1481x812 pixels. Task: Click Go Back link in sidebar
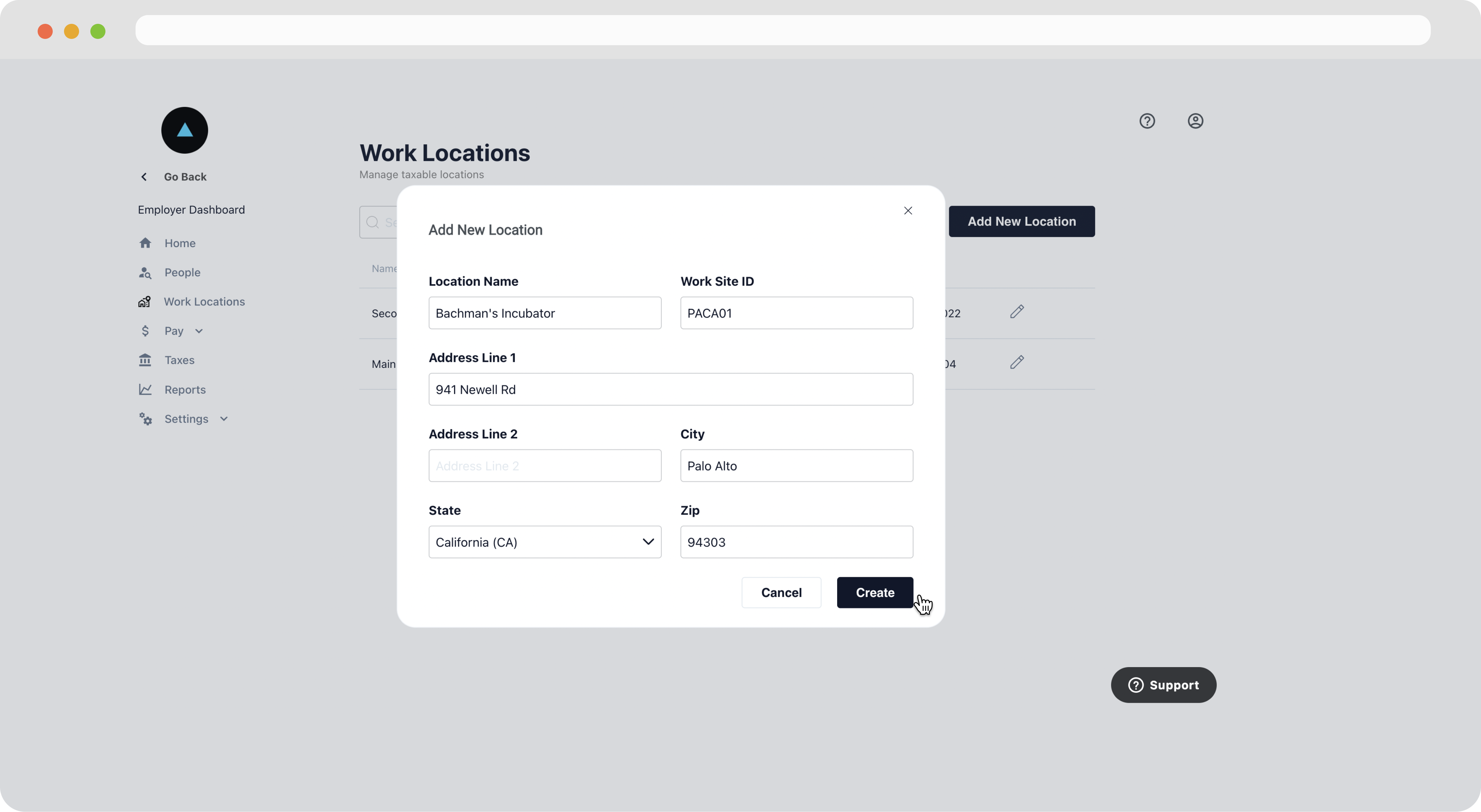(x=184, y=177)
